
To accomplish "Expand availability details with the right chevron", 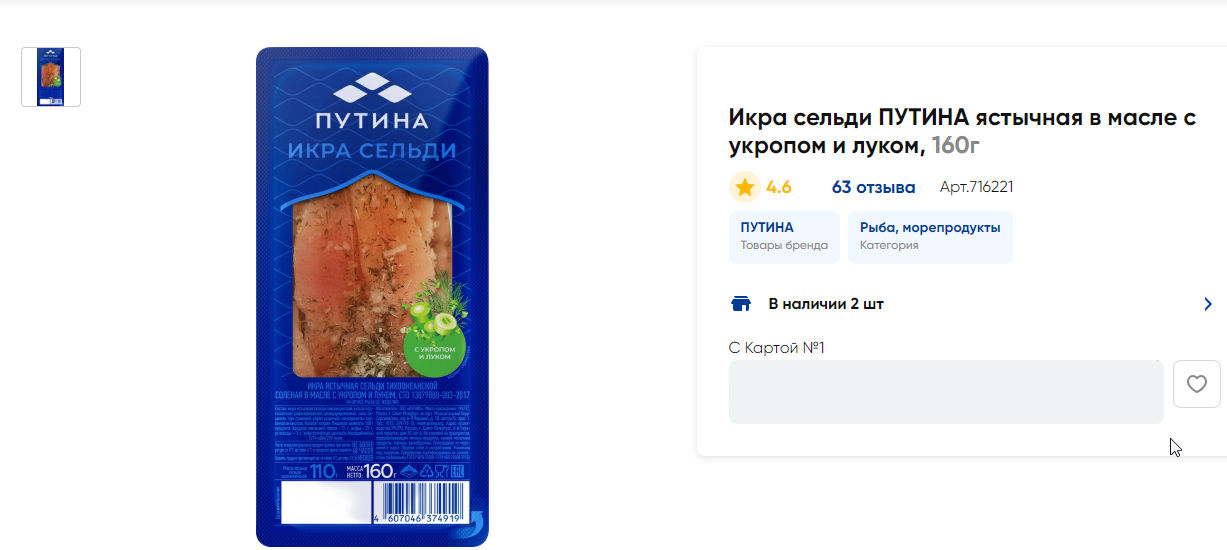I will (1208, 304).
